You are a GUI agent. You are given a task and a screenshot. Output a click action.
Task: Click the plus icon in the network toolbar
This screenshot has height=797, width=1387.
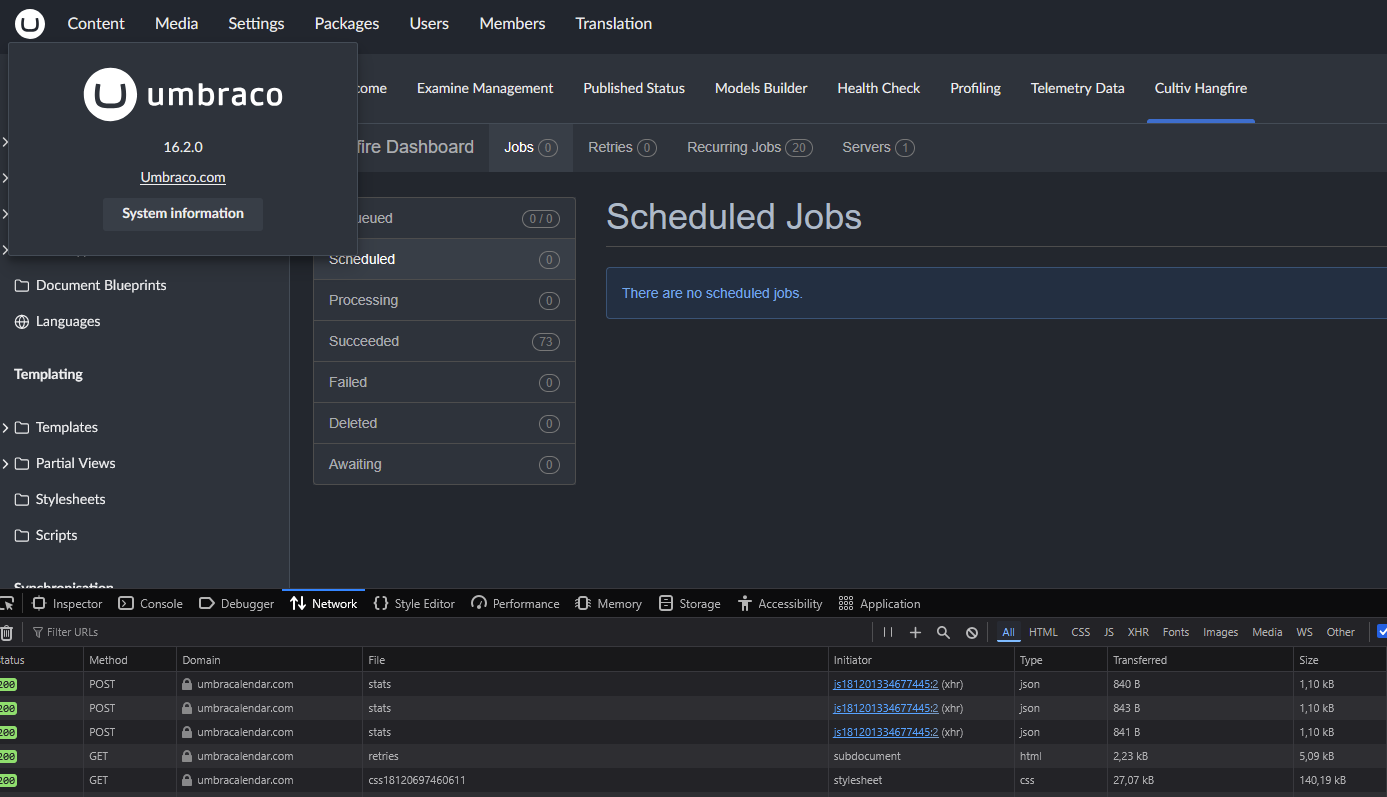click(x=915, y=632)
